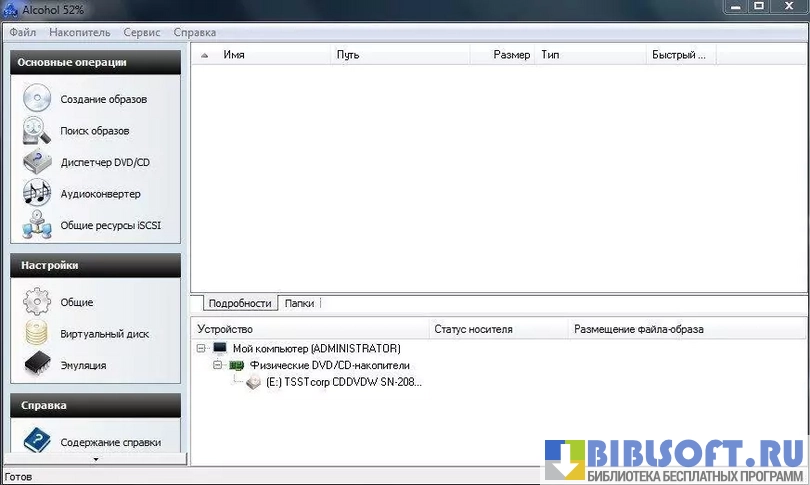Image resolution: width=810 pixels, height=485 pixels.
Task: Sort file list by Размер column
Action: point(511,55)
